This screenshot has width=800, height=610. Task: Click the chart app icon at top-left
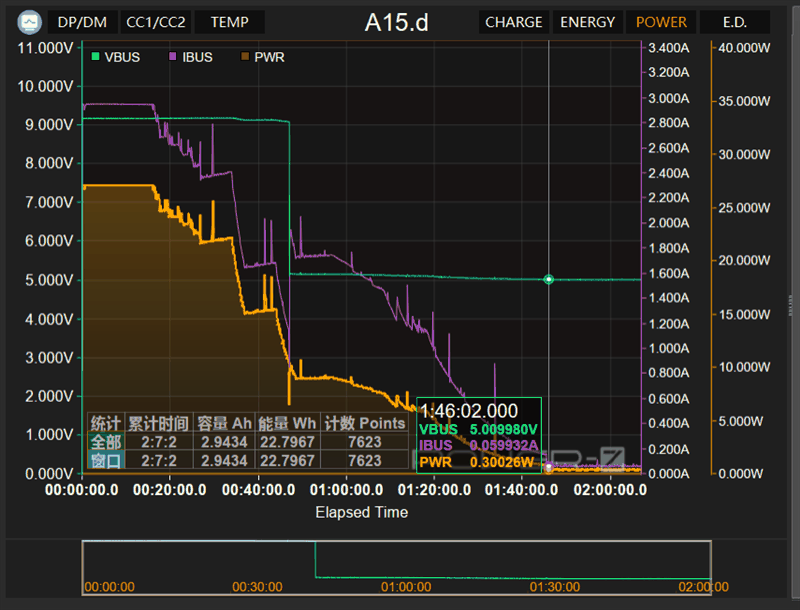click(30, 21)
